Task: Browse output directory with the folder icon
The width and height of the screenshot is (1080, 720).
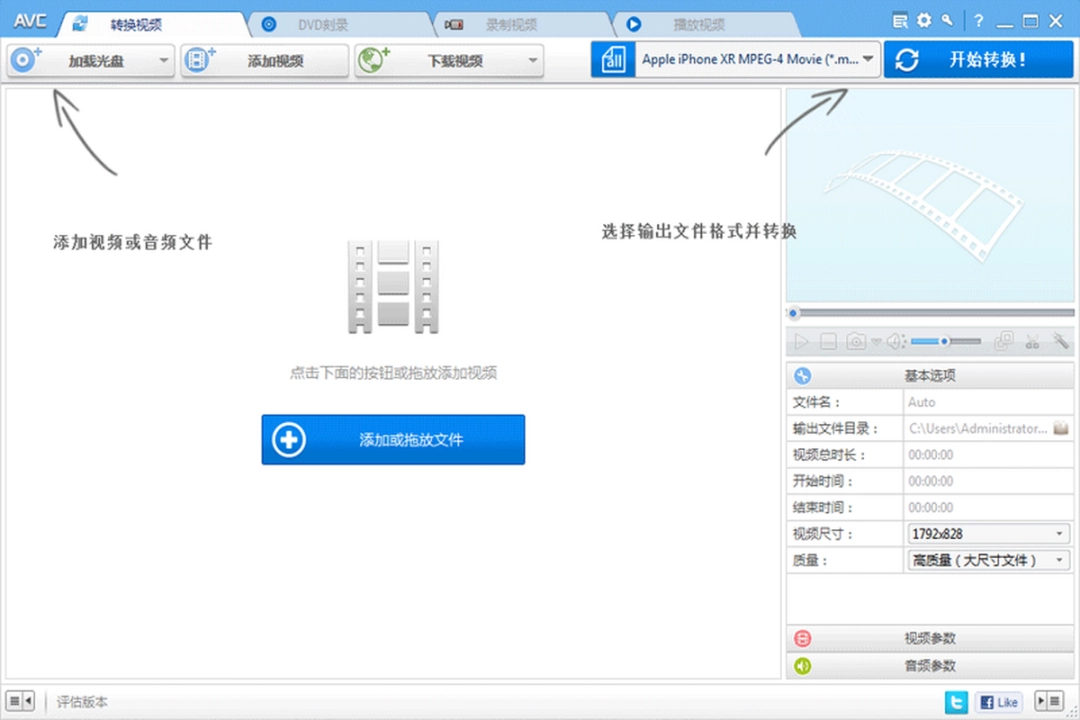Action: 1062,428
